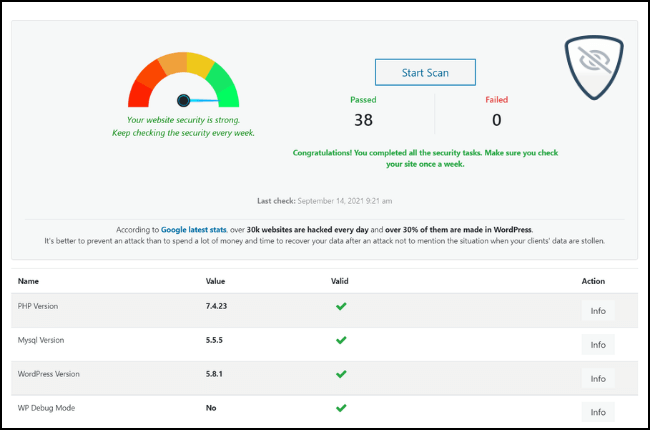Image resolution: width=650 pixels, height=430 pixels.
Task: Click green checkmark for WordPress Version
Action: tap(341, 374)
